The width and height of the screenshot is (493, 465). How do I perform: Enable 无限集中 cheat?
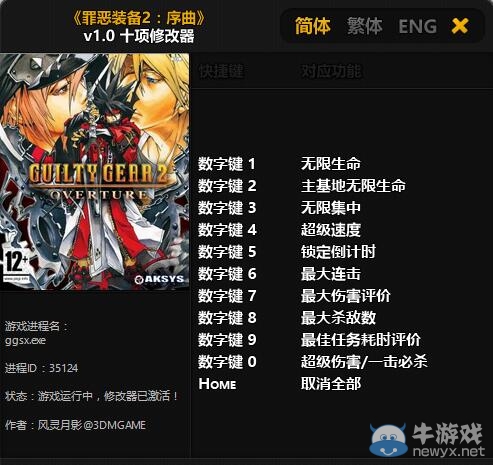click(331, 208)
